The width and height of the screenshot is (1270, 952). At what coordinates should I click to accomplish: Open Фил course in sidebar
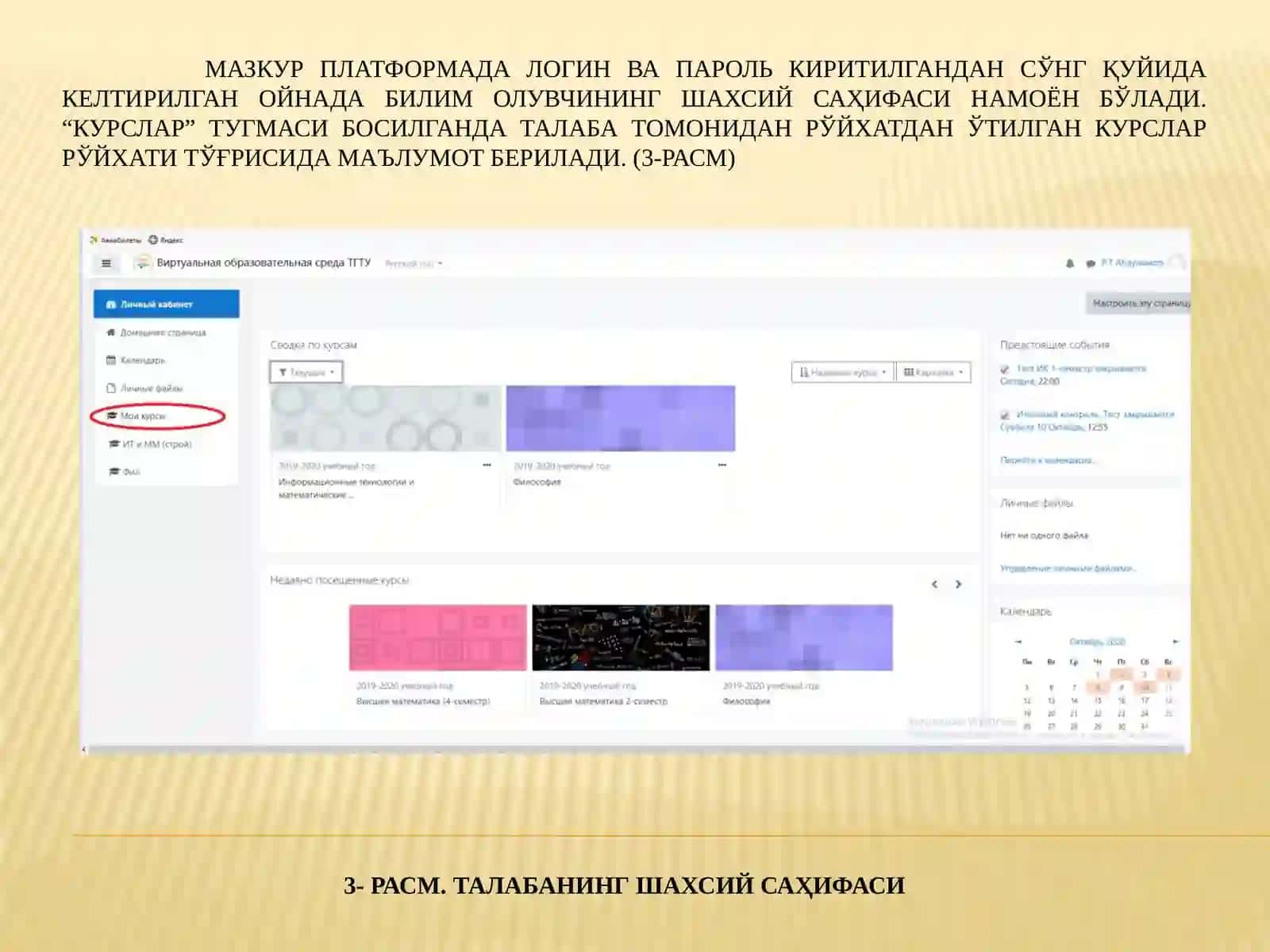click(x=167, y=472)
